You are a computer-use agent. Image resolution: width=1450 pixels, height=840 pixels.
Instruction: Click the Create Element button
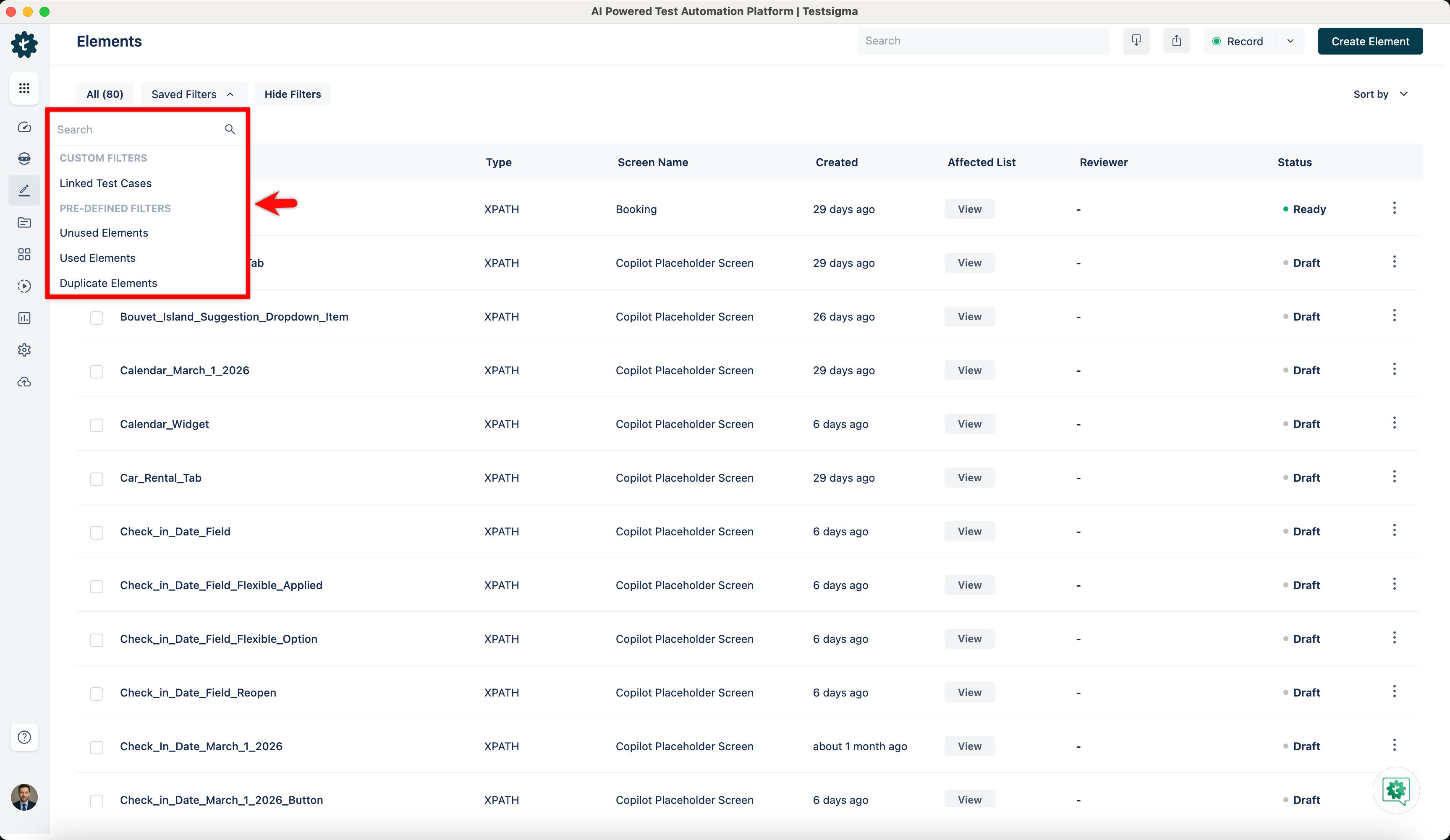(1370, 42)
